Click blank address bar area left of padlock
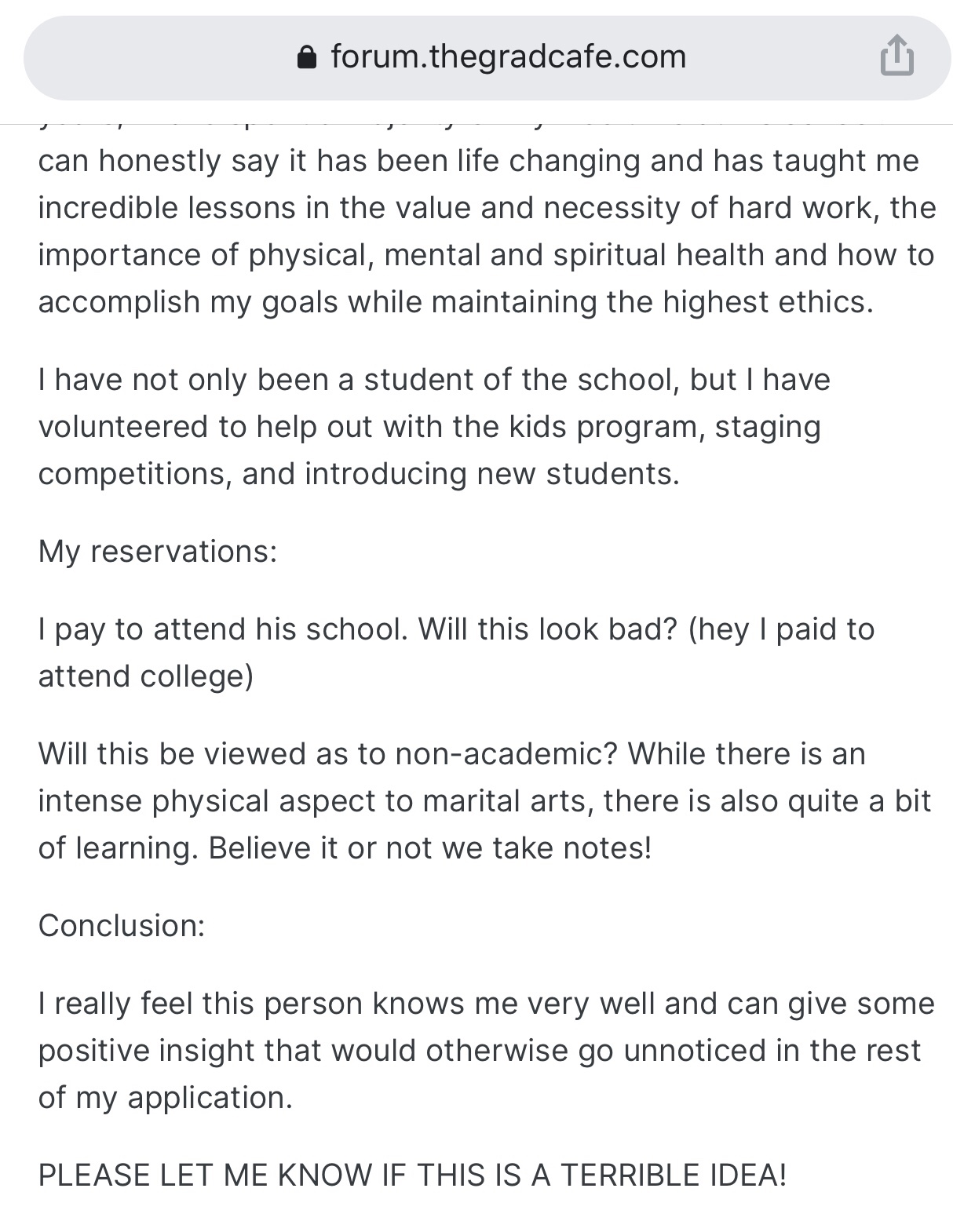953x1232 pixels. 157,57
